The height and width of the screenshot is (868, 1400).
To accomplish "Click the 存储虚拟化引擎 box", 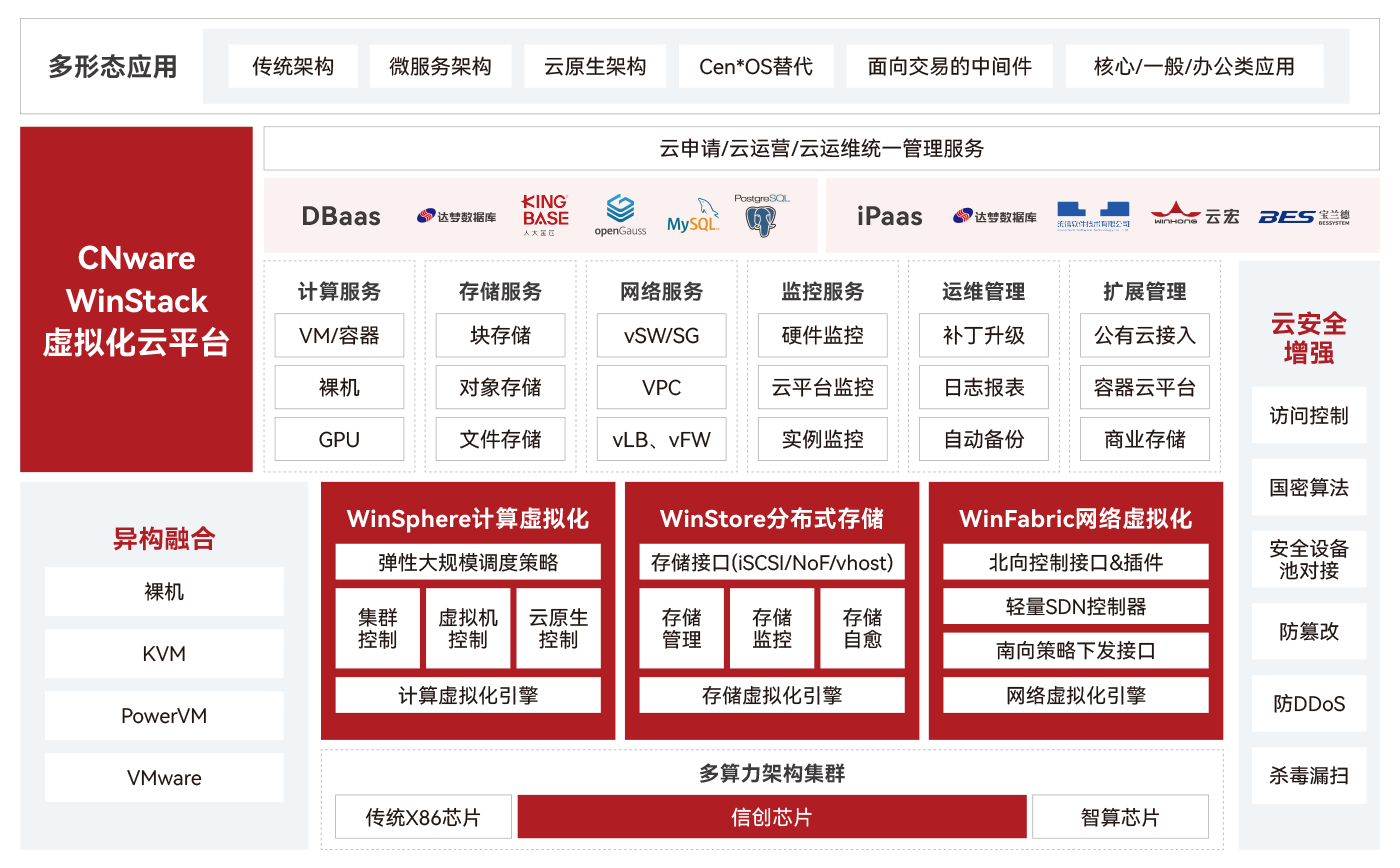I will point(772,695).
